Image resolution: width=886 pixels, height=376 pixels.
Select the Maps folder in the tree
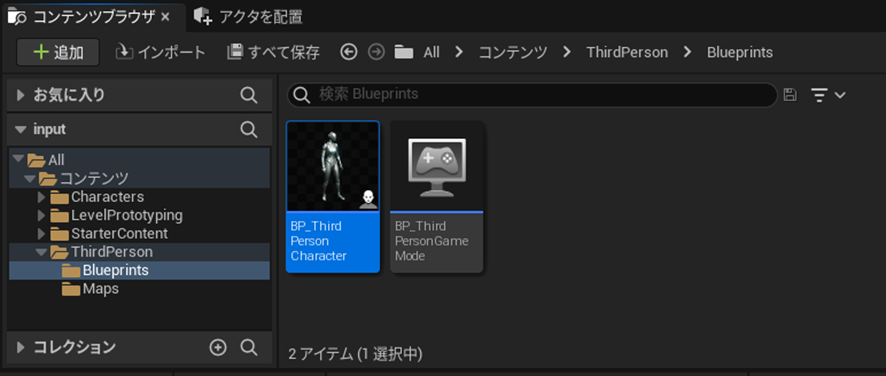click(x=140, y=289)
